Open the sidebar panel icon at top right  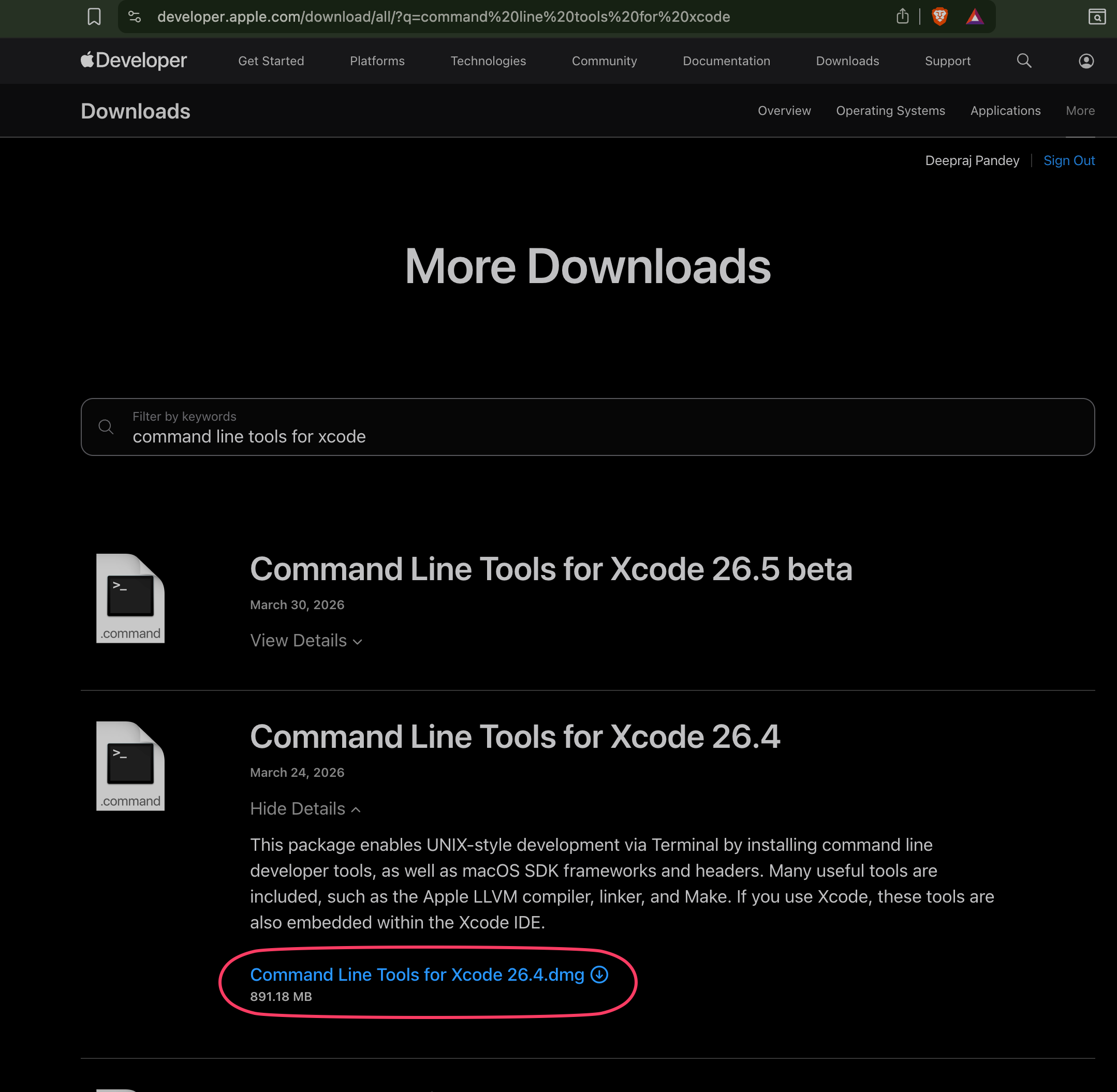click(x=1097, y=17)
